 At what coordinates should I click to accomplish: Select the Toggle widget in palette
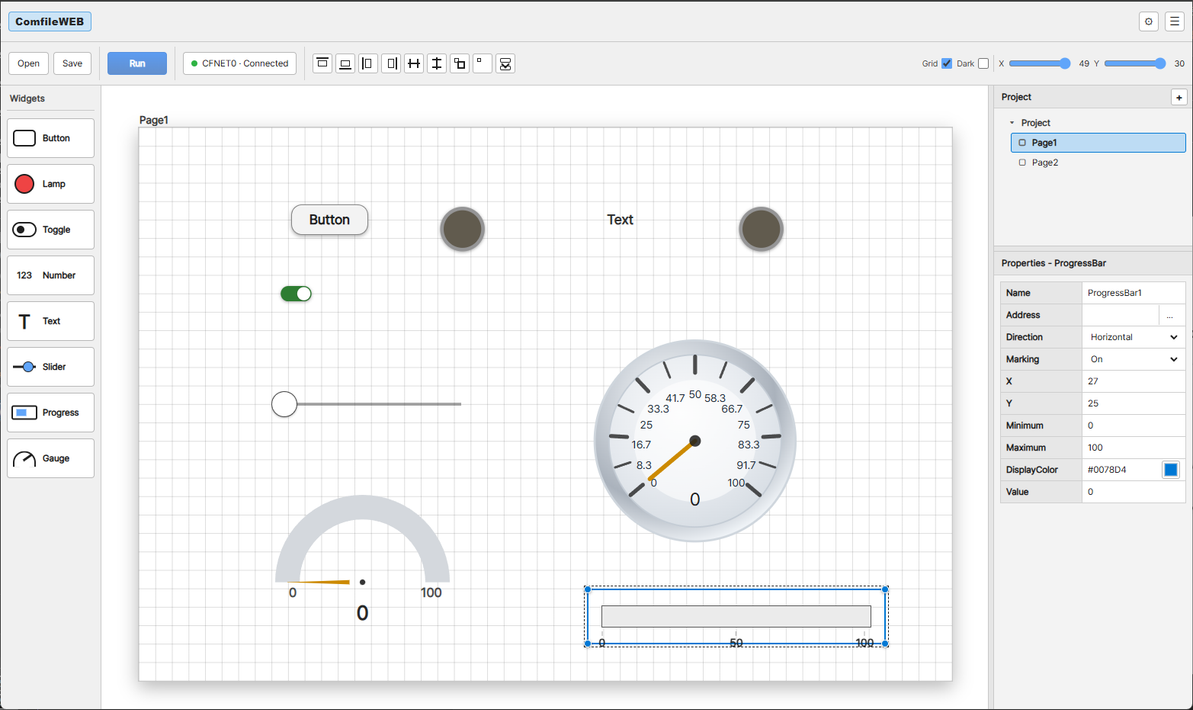tap(51, 229)
